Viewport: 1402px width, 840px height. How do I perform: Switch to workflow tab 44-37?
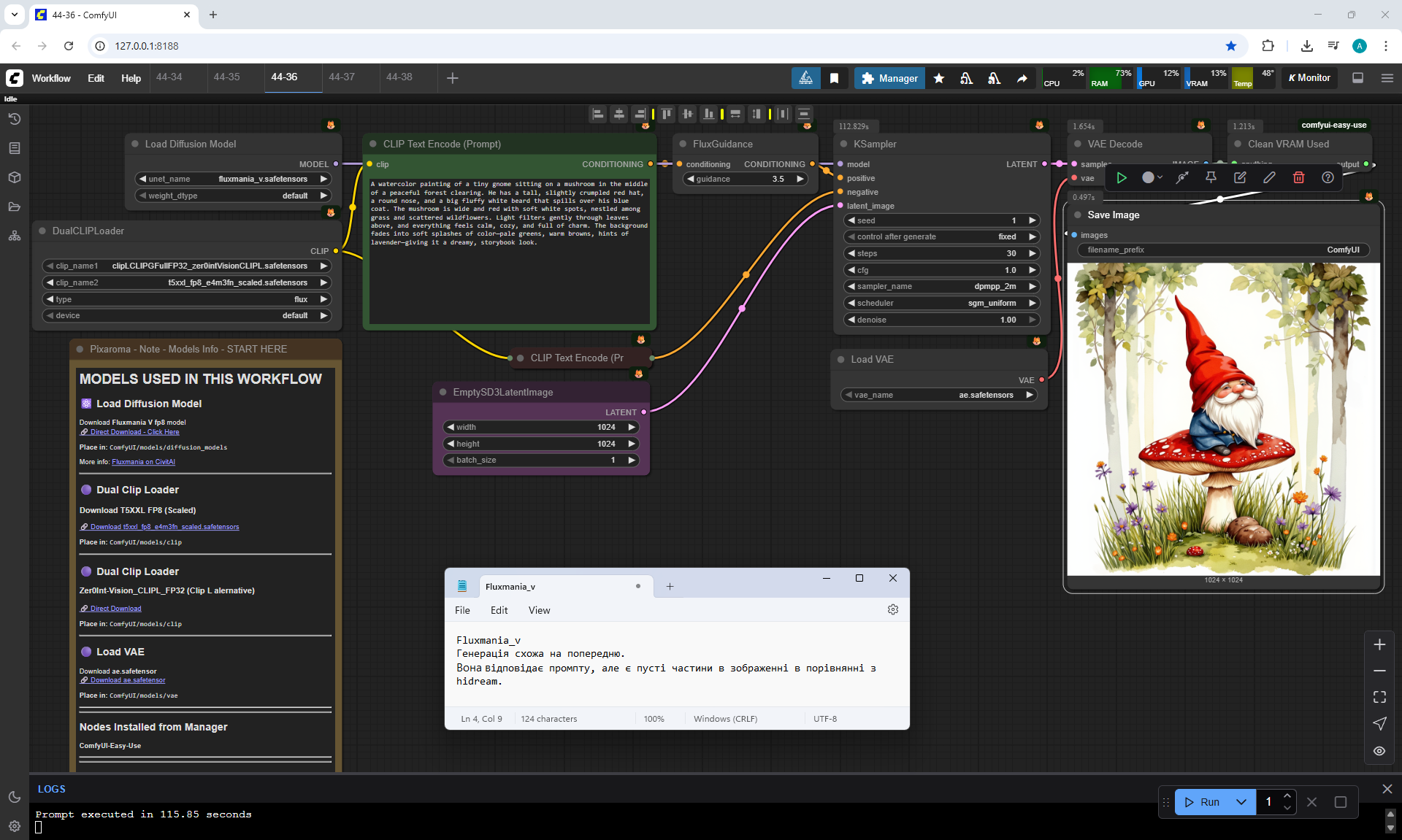[342, 77]
